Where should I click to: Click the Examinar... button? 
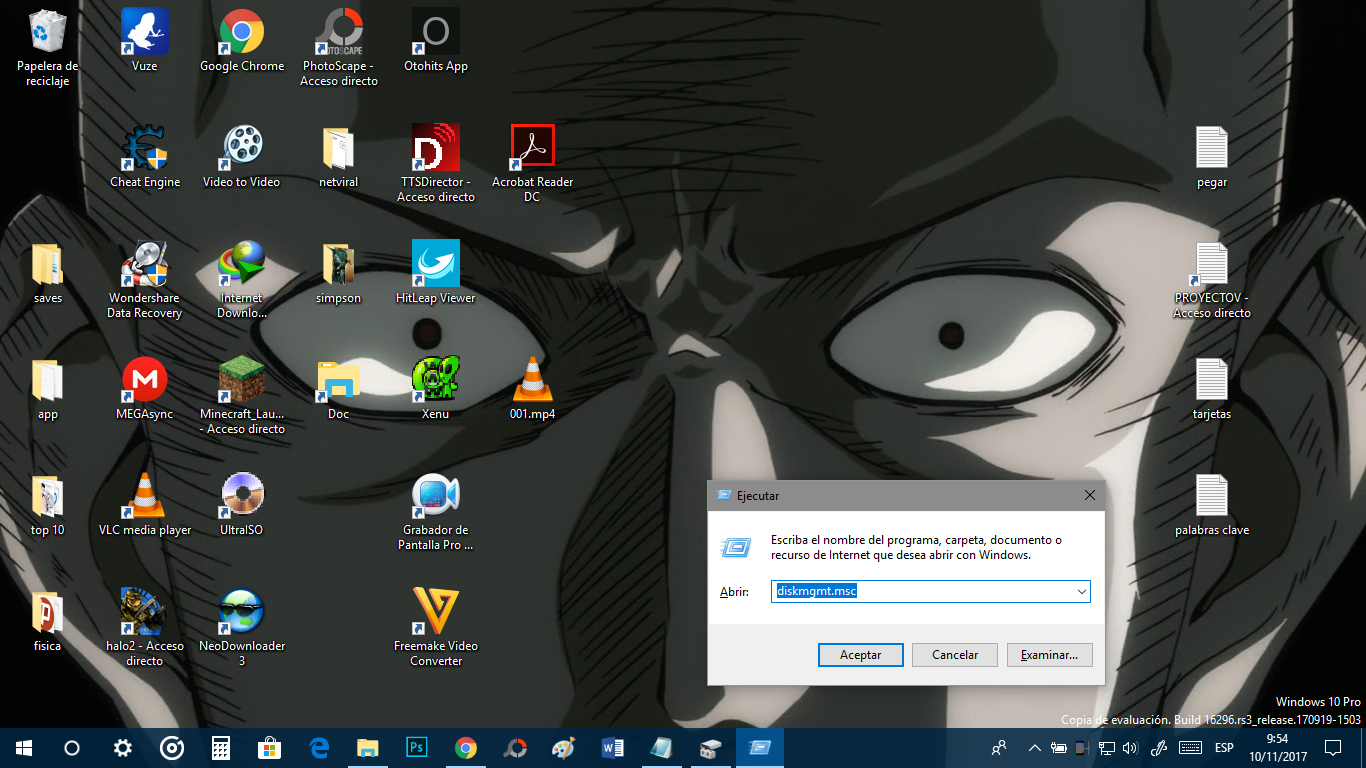point(1049,655)
